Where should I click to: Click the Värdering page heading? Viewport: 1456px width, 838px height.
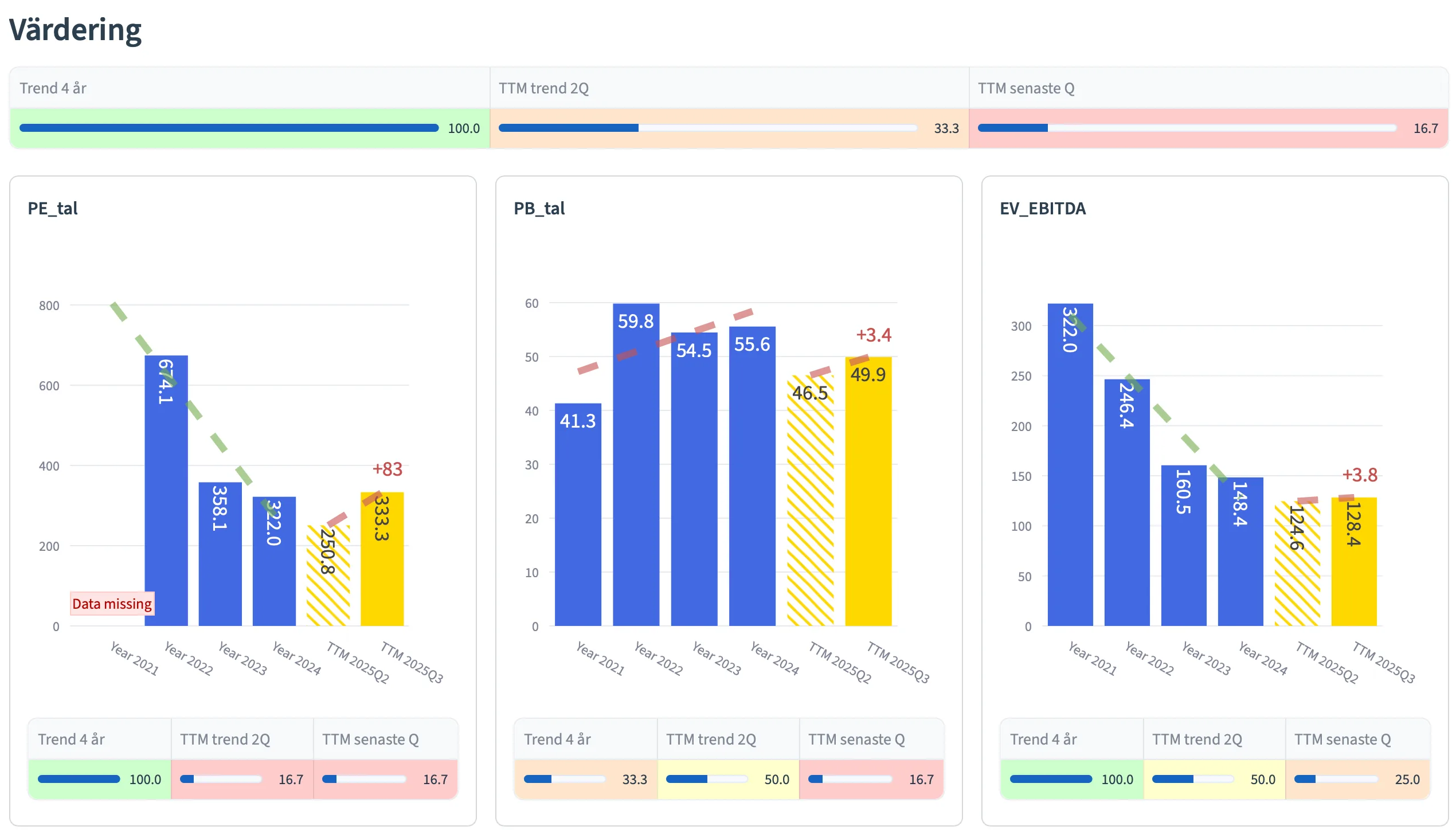click(x=76, y=30)
